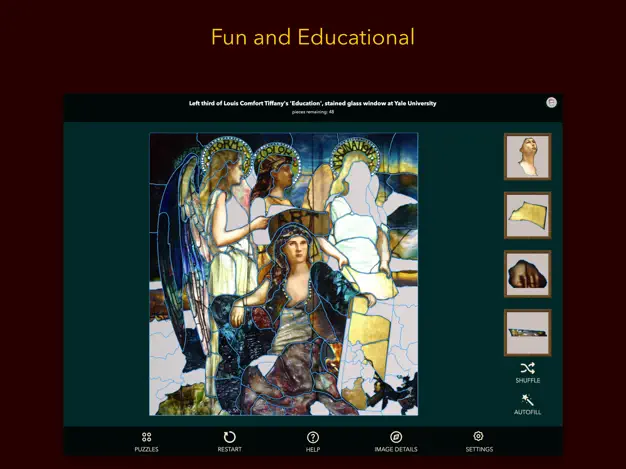Activate the Autofill magic wand
Viewport: 626px width, 469px height.
click(527, 400)
